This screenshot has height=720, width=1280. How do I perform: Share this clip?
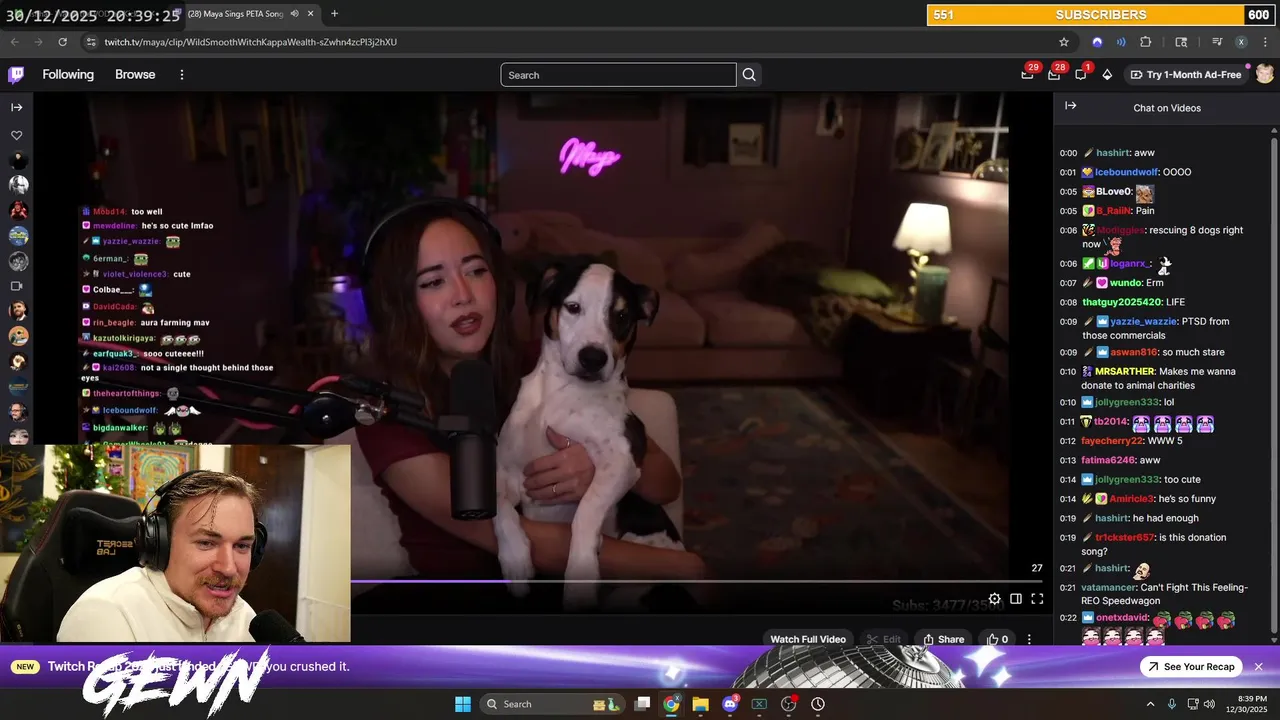click(944, 639)
